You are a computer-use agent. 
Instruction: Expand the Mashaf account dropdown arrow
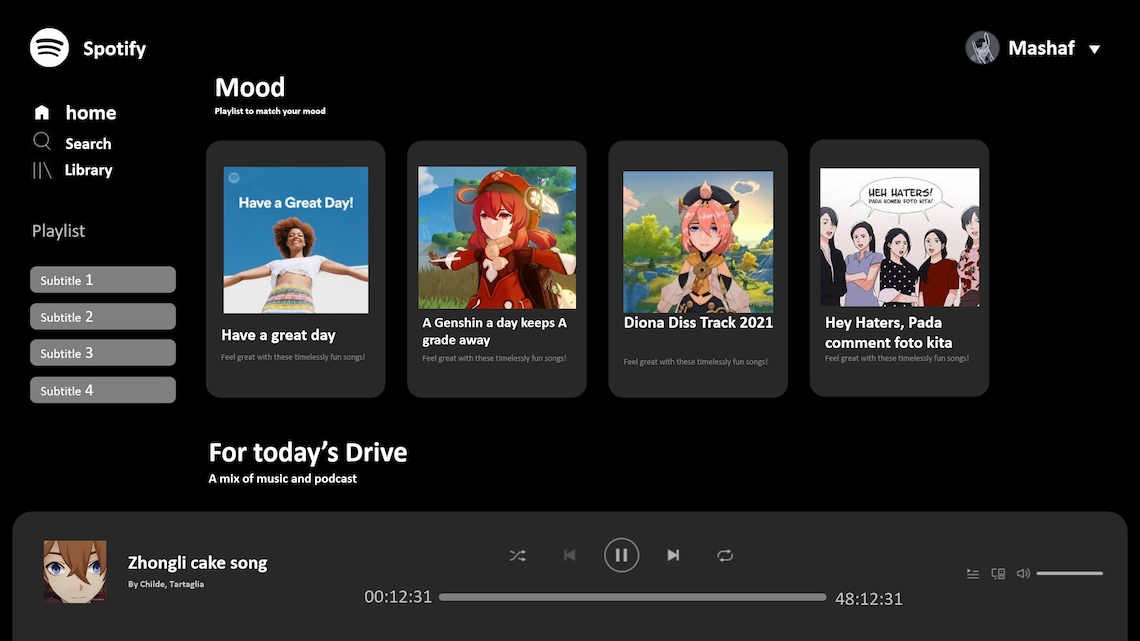pos(1094,49)
